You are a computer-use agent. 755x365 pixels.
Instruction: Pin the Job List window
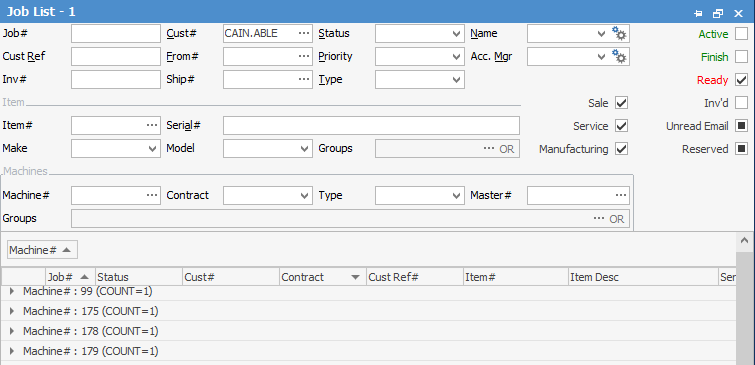coord(698,13)
